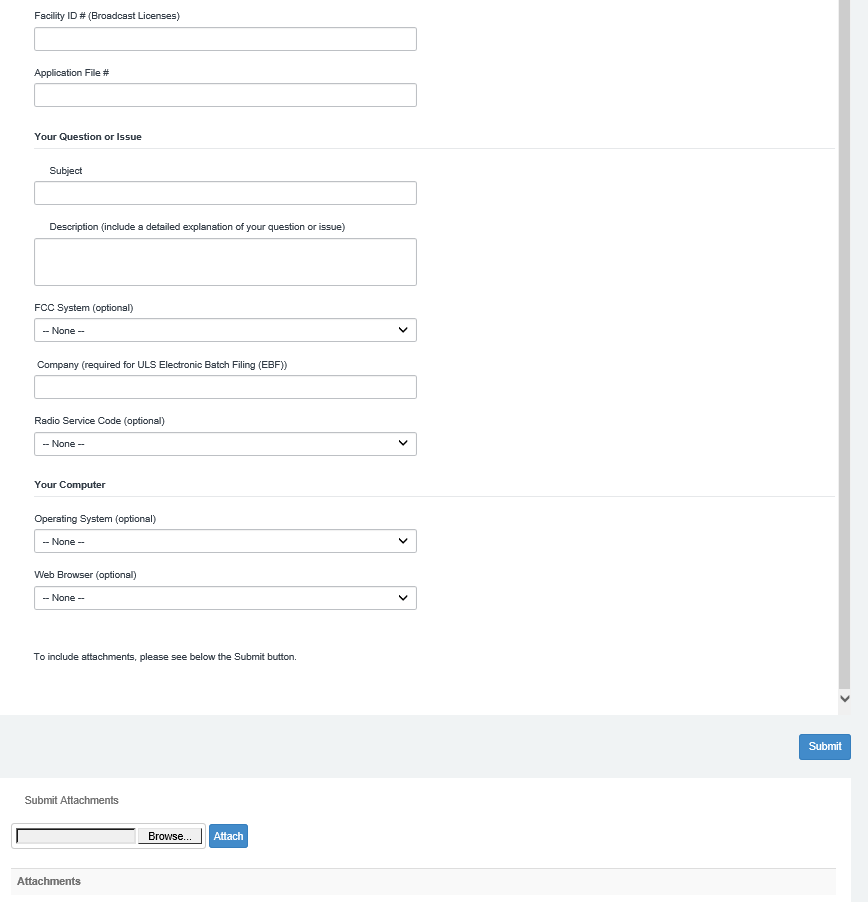Viewport: 868px width, 902px height.
Task: Click the Attachments section header
Action: click(49, 881)
